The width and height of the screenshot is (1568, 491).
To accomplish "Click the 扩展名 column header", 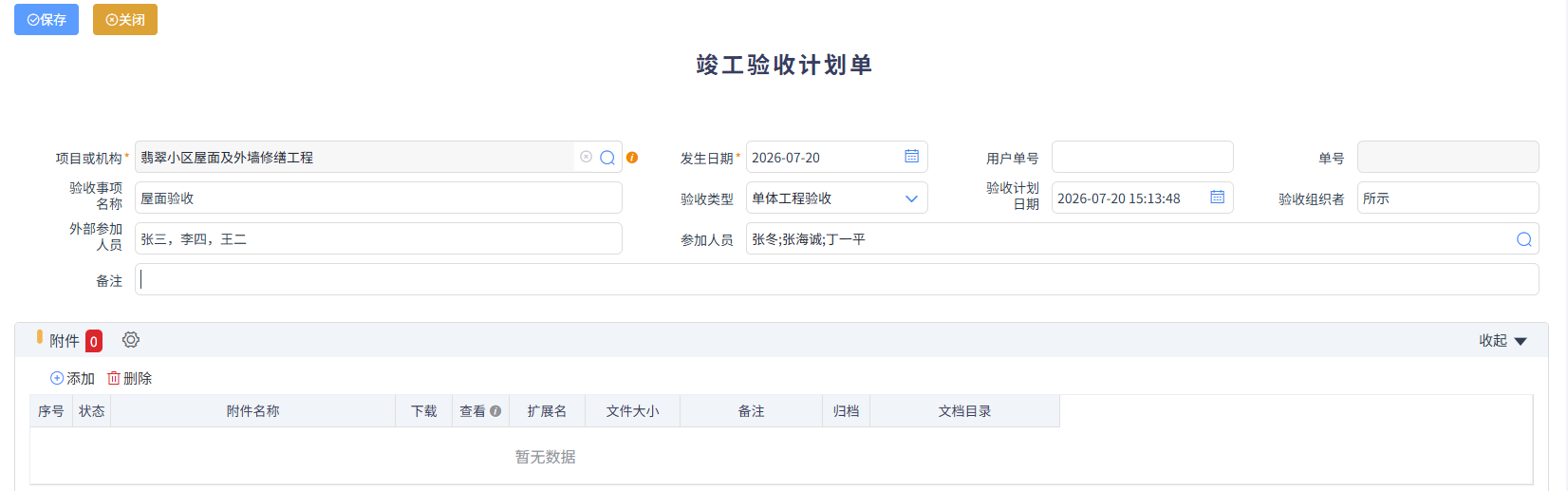I will (x=548, y=411).
